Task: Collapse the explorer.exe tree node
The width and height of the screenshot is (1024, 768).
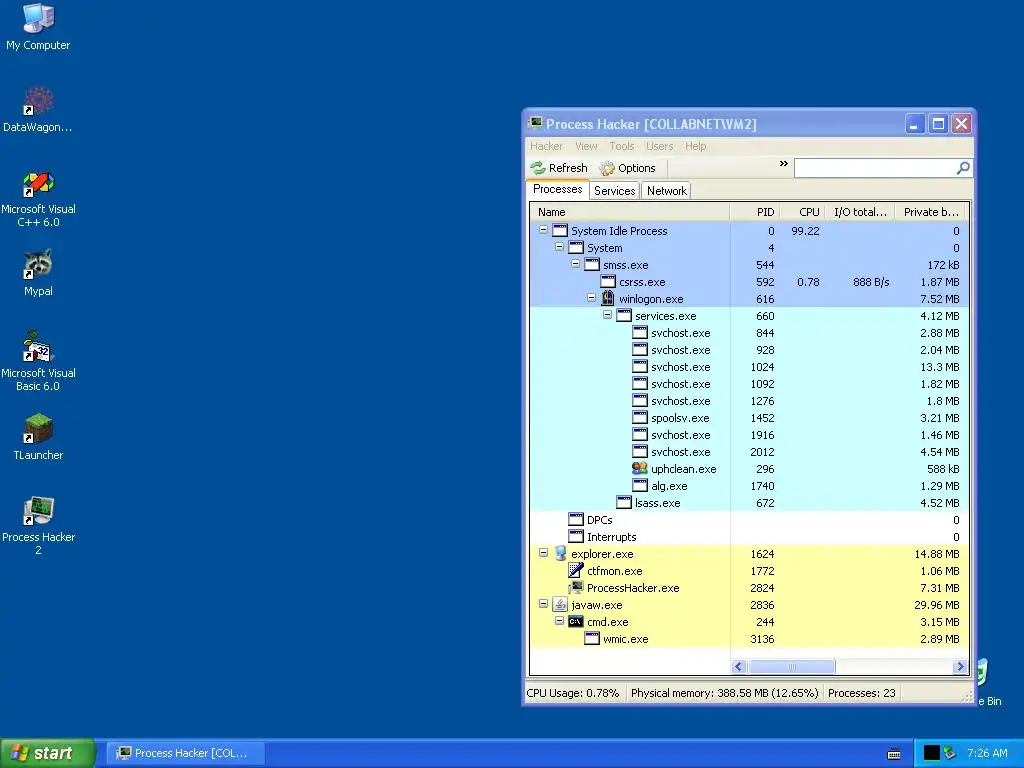Action: (543, 552)
